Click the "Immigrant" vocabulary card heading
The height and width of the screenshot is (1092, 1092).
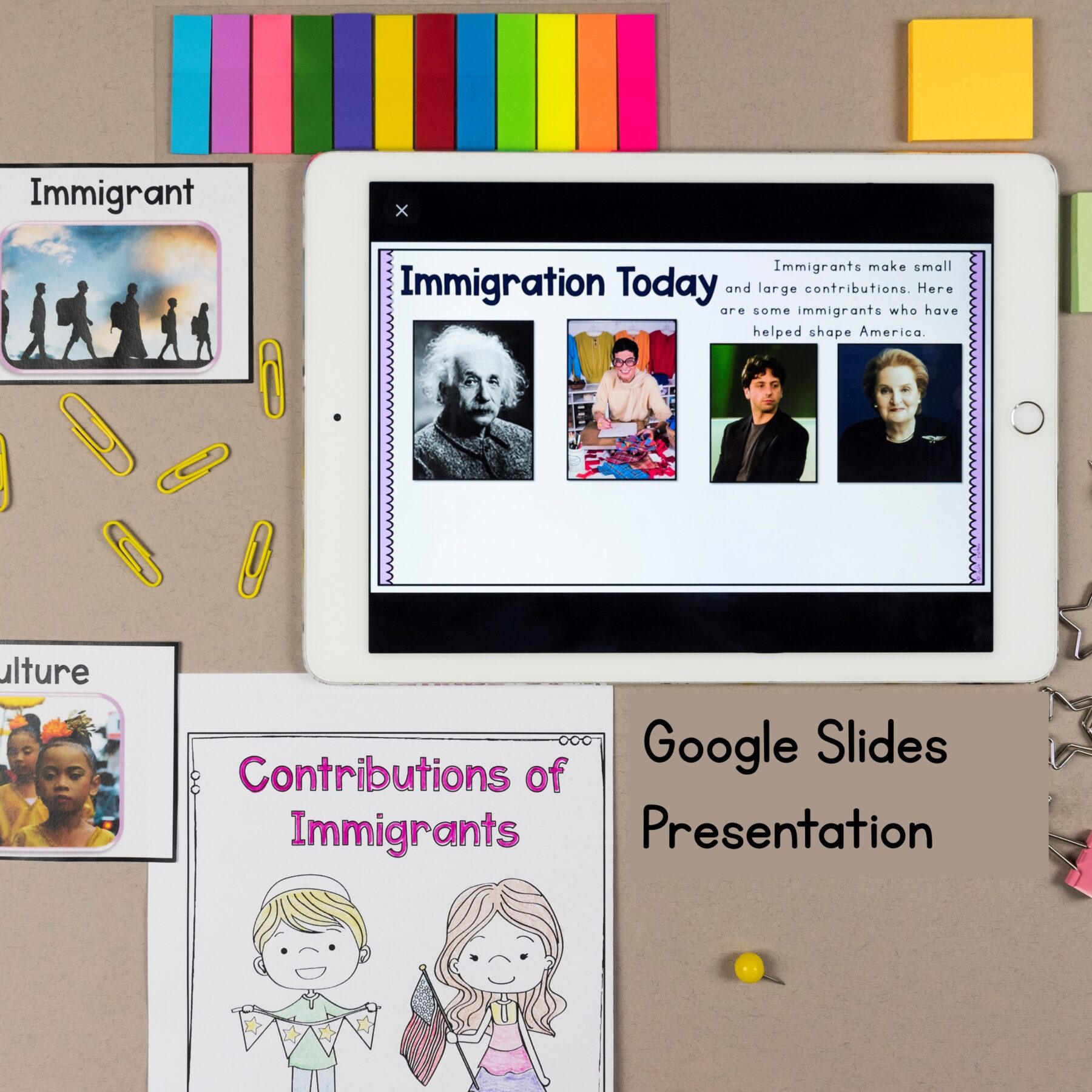pos(112,194)
